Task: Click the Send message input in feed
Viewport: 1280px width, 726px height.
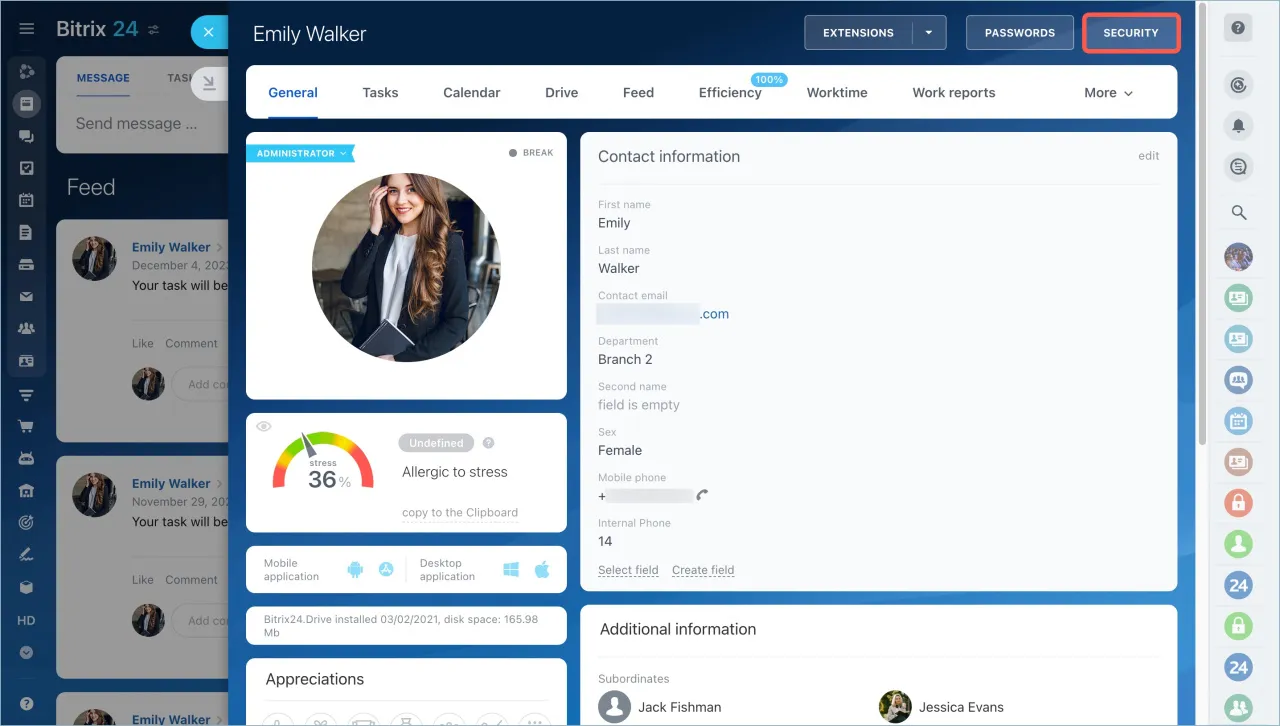Action: pyautogui.click(x=137, y=124)
